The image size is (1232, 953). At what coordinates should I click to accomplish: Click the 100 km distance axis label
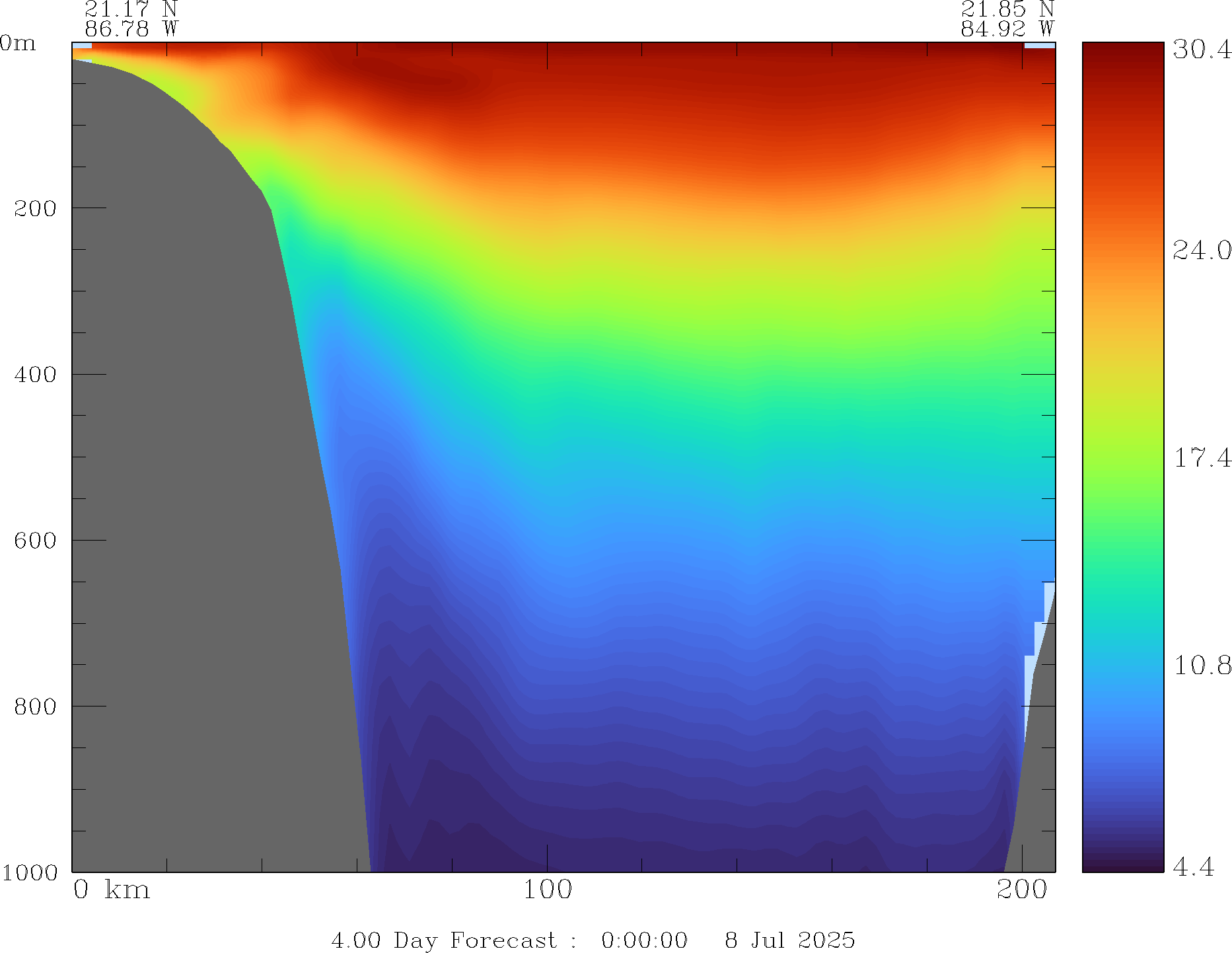coord(548,890)
